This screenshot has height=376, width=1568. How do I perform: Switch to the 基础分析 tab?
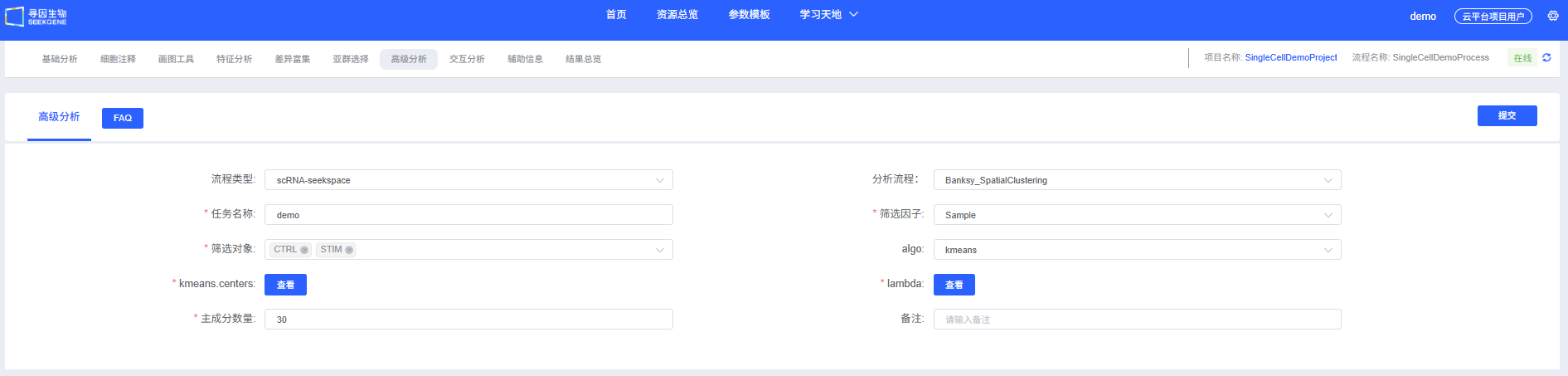60,59
